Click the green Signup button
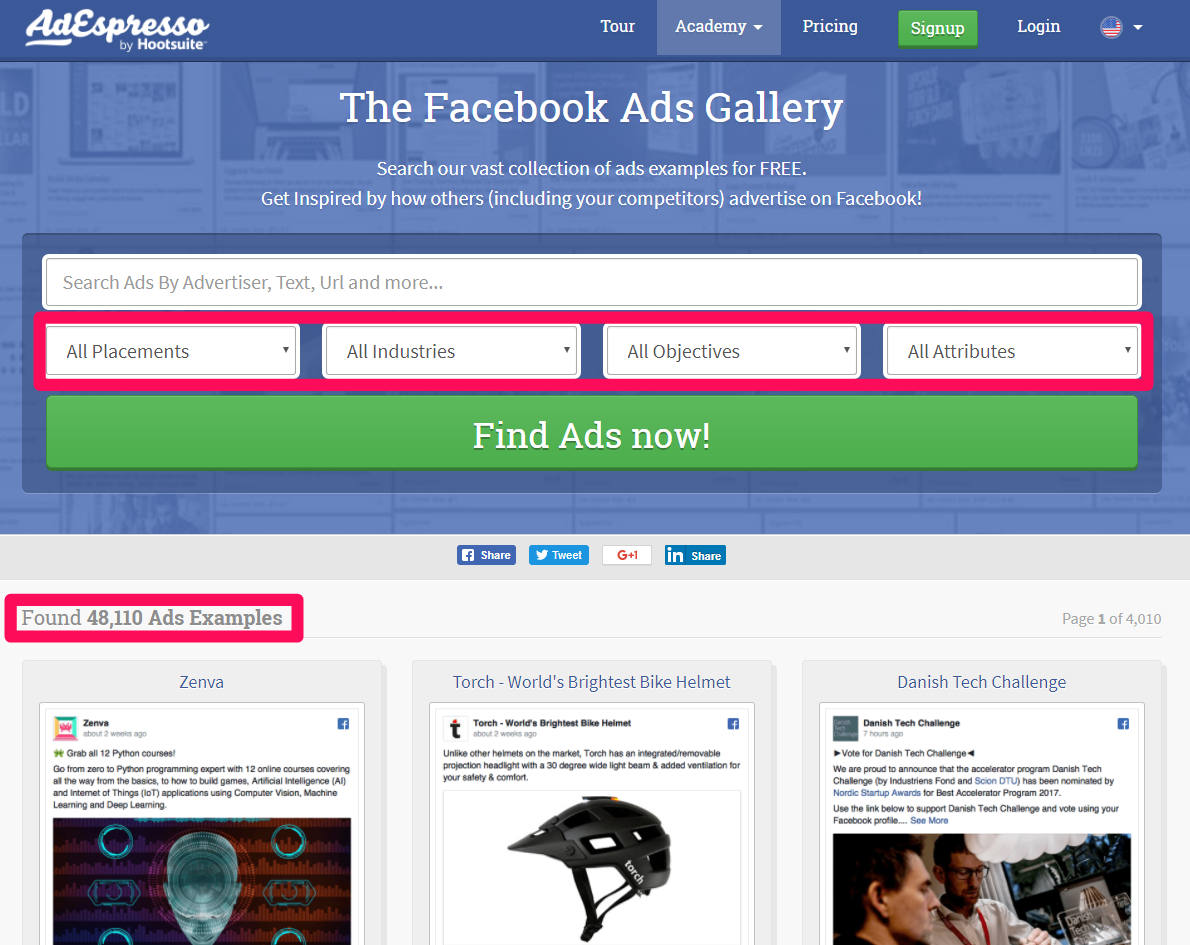This screenshot has width=1190, height=945. click(x=937, y=28)
